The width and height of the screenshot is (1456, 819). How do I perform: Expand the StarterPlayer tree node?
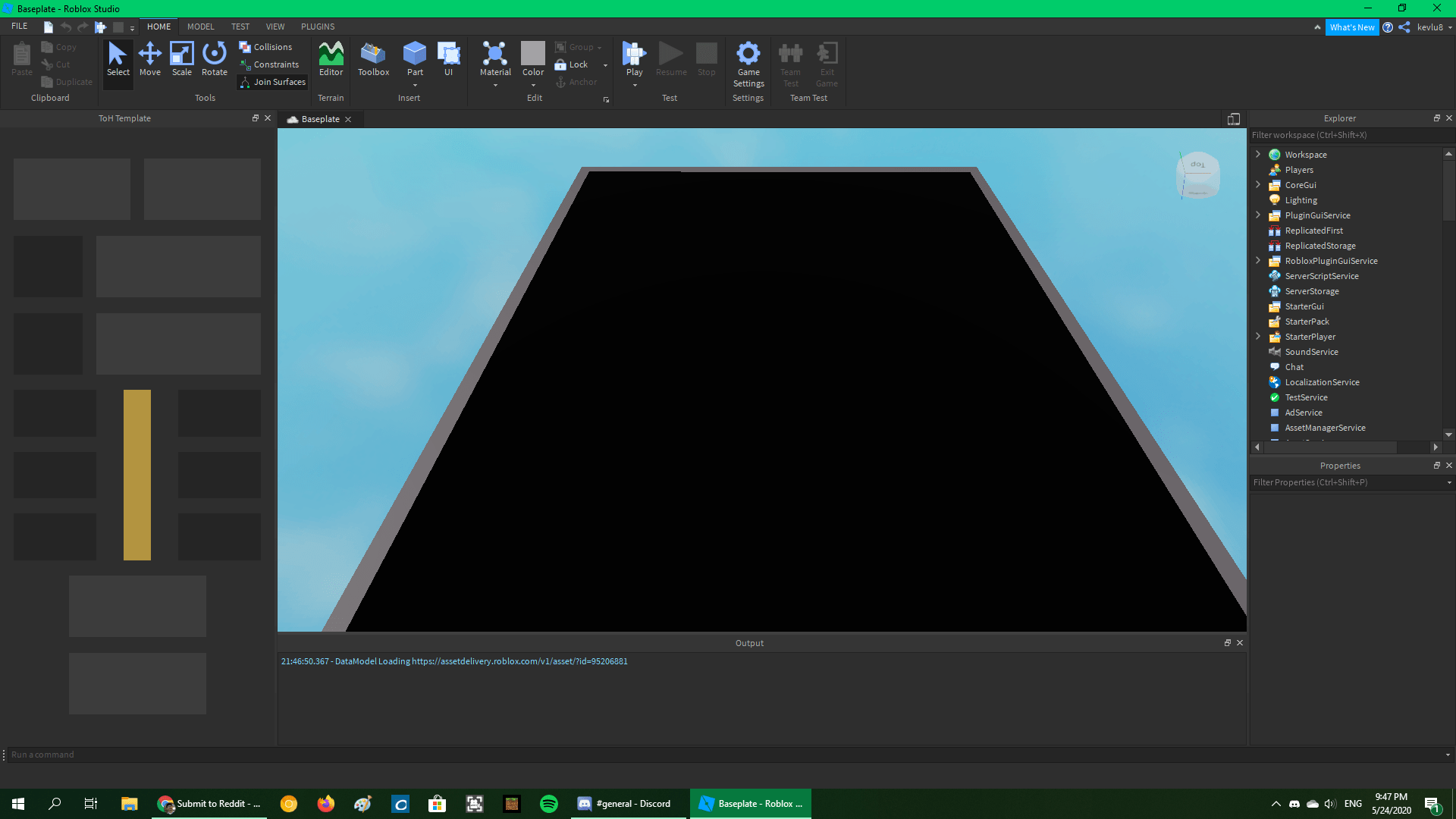[1258, 336]
